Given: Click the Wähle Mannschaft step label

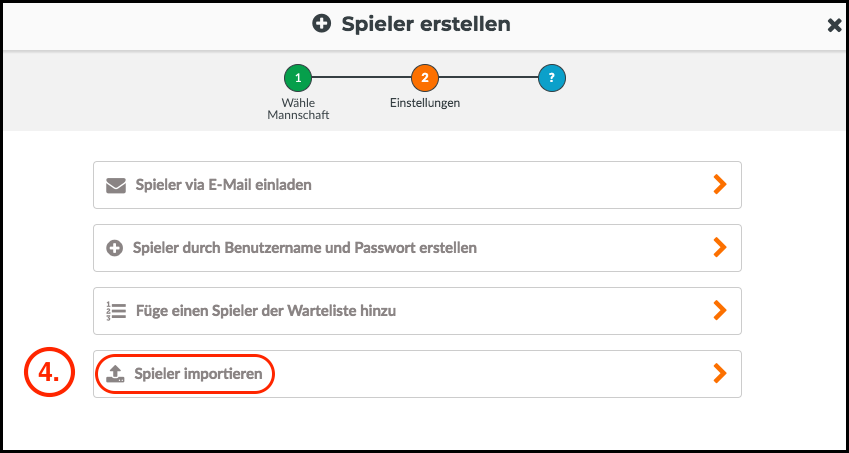Looking at the screenshot, I should point(298,109).
